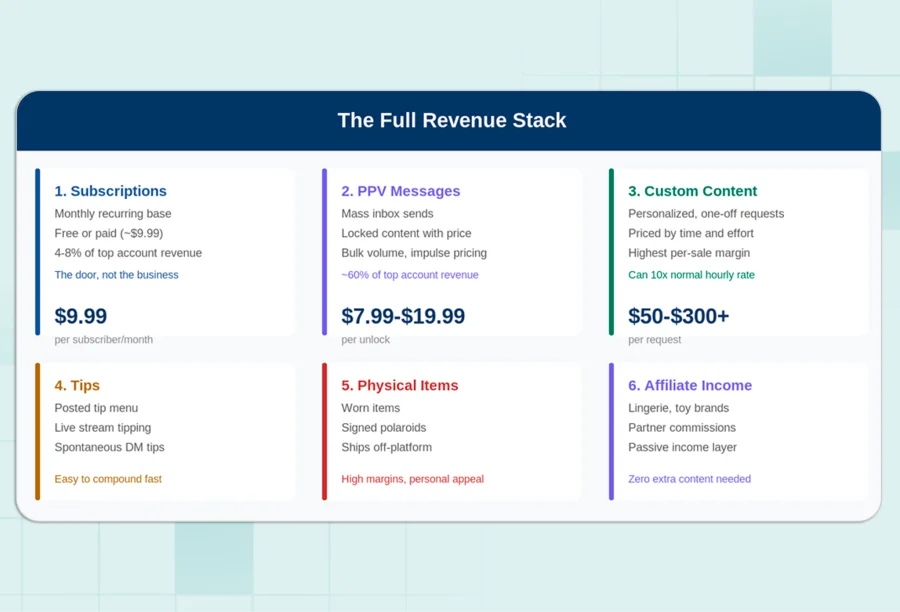The image size is (900, 612).
Task: Click 'High margins, personal appeal' note
Action: click(413, 479)
